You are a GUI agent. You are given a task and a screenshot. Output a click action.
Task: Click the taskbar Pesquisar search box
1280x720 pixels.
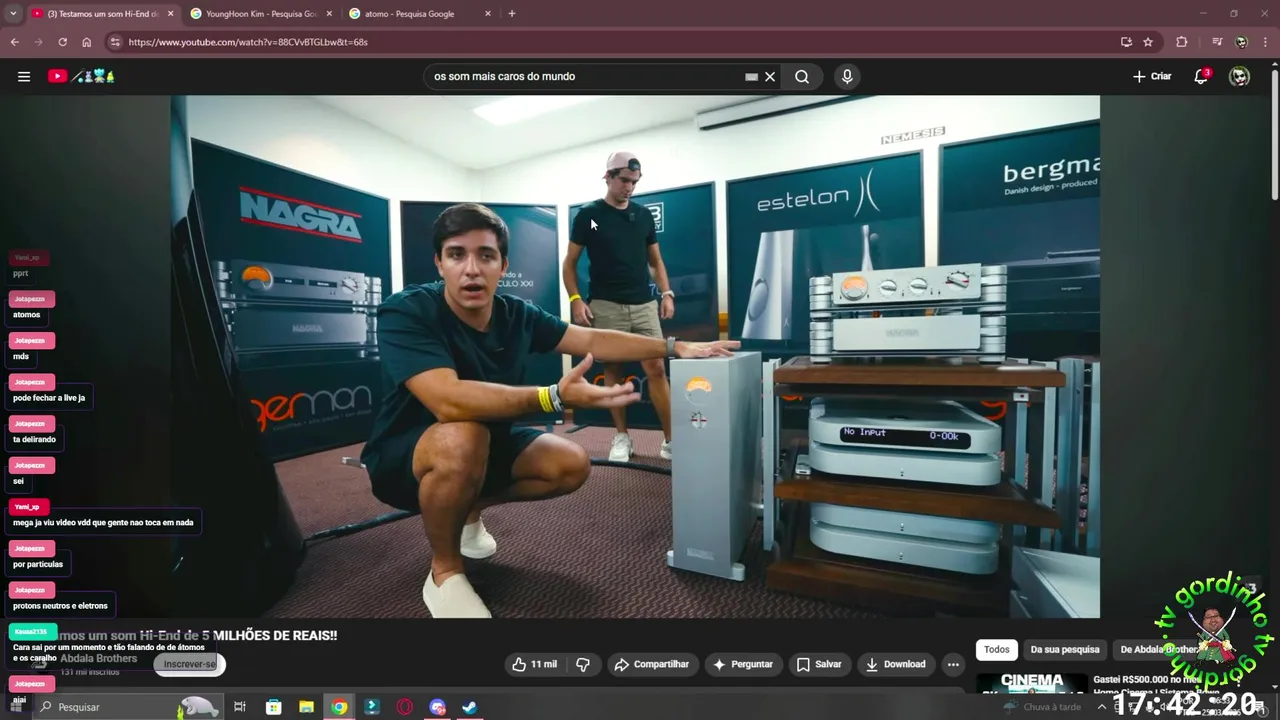(x=128, y=707)
